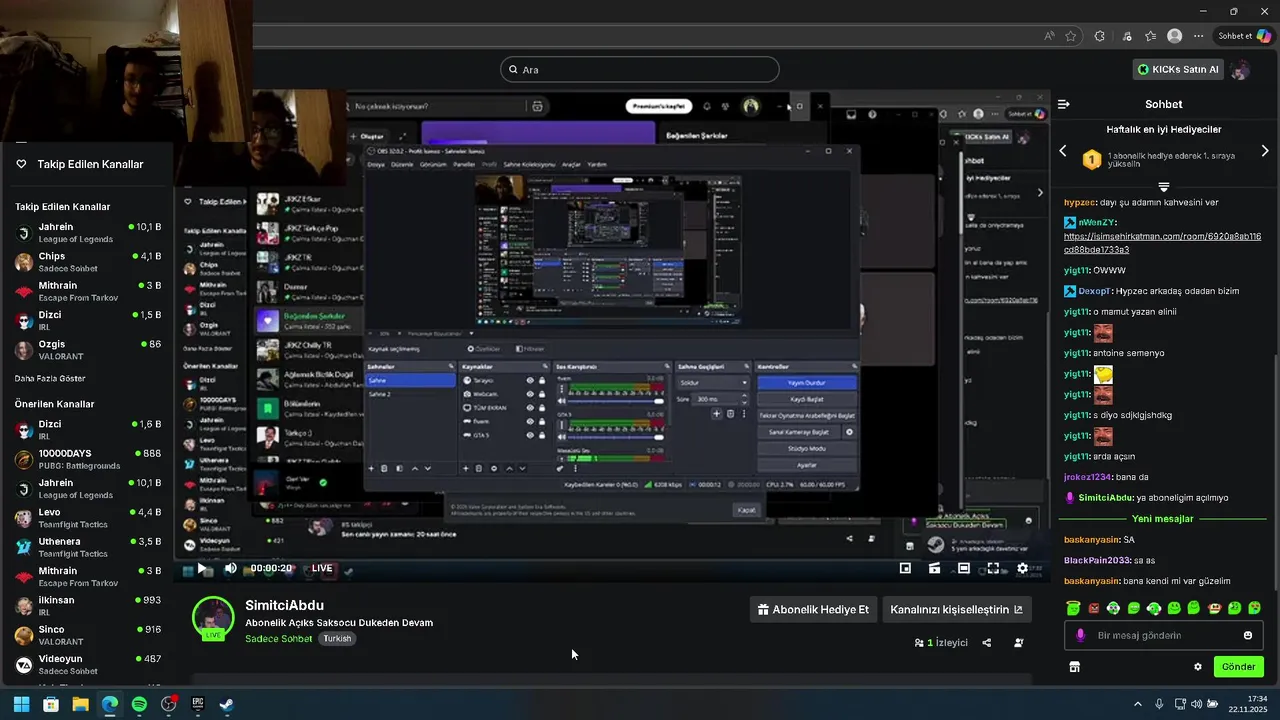Image resolution: width=1280 pixels, height=720 pixels.
Task: Open the recommended 10000DAYS channel
Action: 88,459
